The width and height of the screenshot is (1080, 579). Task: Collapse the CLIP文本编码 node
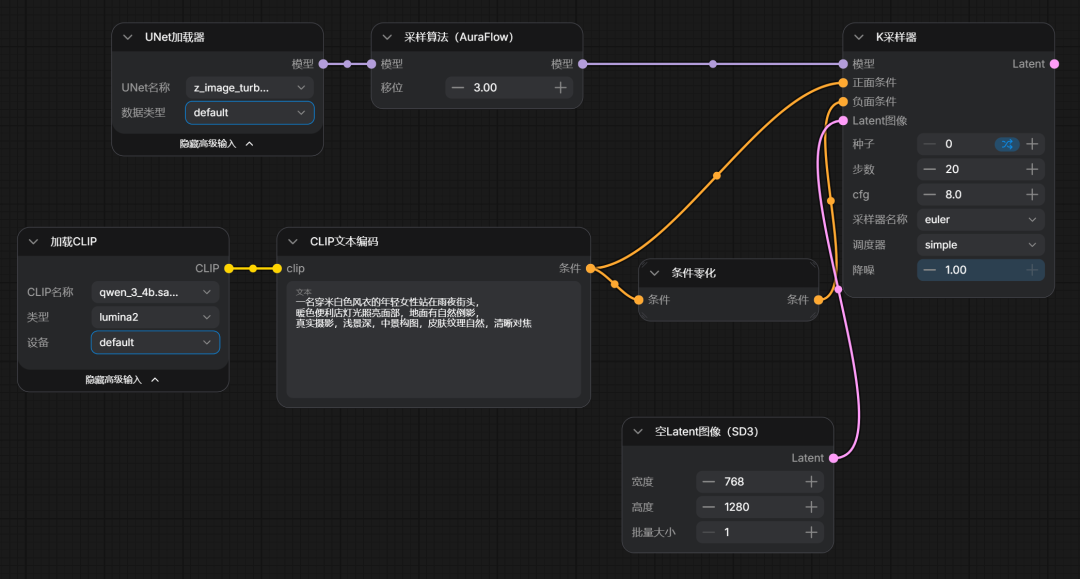click(x=293, y=242)
